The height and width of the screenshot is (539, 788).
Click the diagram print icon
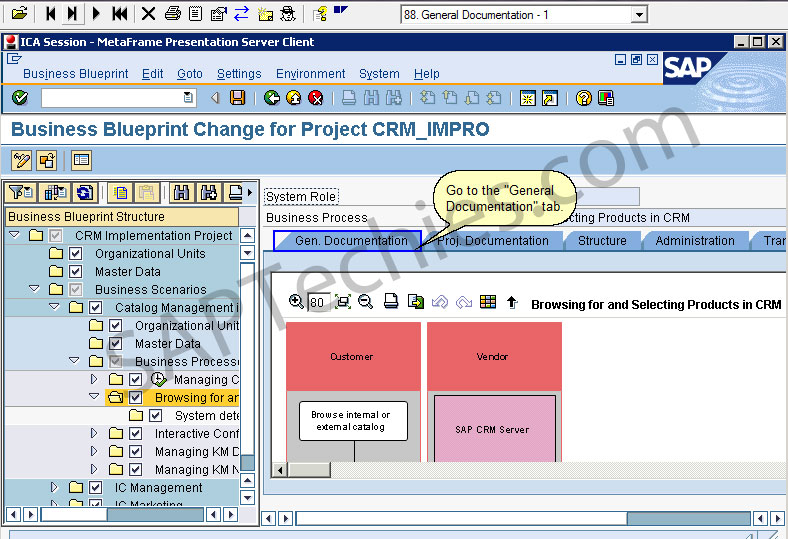coord(390,301)
